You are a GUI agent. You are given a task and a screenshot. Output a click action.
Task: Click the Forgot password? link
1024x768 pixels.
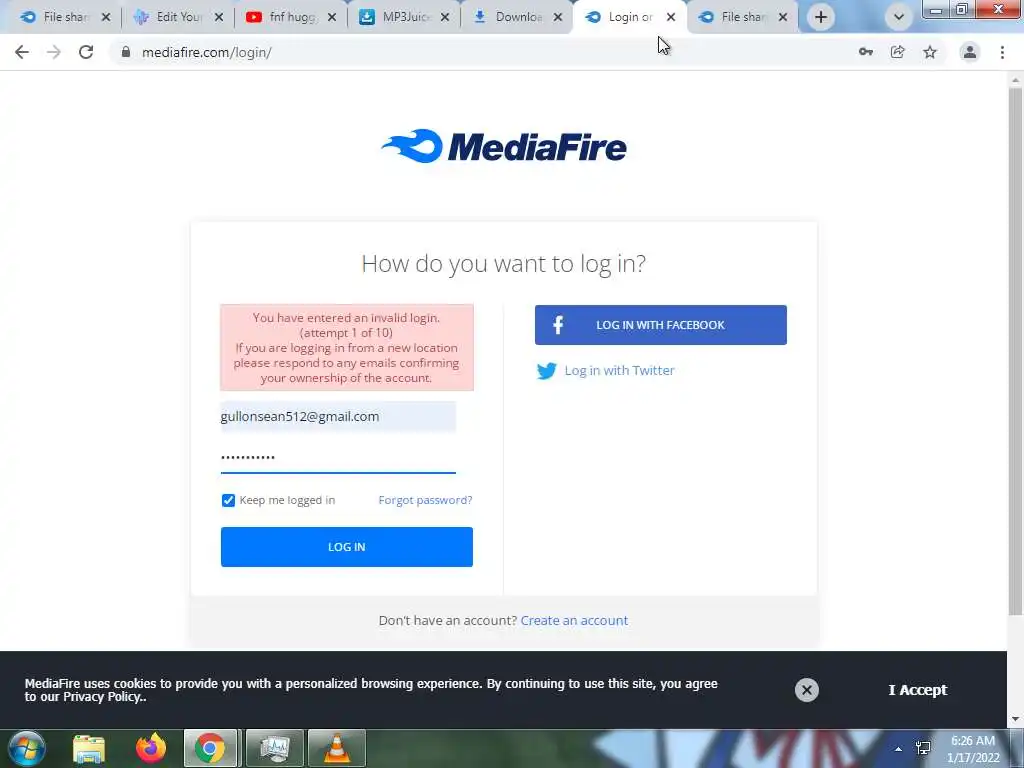(425, 500)
